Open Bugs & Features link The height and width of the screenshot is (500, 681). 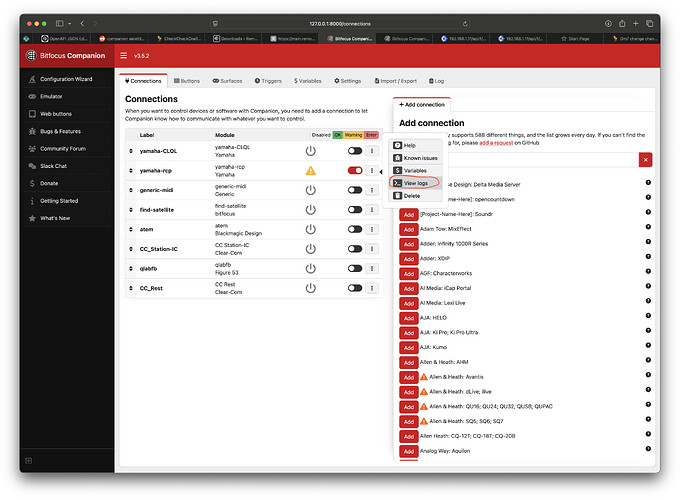(60, 131)
